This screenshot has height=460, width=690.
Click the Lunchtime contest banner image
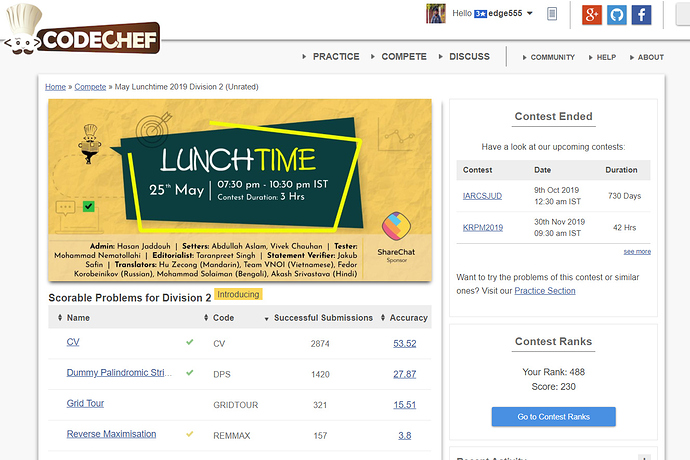tap(240, 190)
